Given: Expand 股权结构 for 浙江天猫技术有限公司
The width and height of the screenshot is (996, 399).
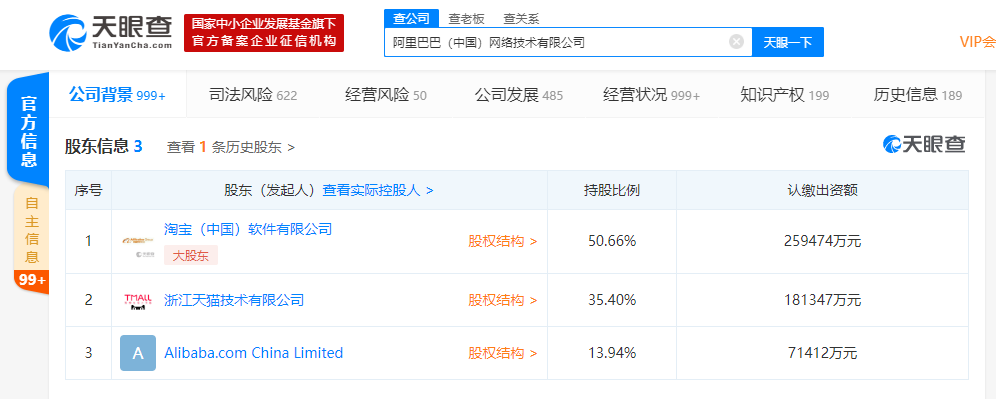Looking at the screenshot, I should click(x=503, y=300).
